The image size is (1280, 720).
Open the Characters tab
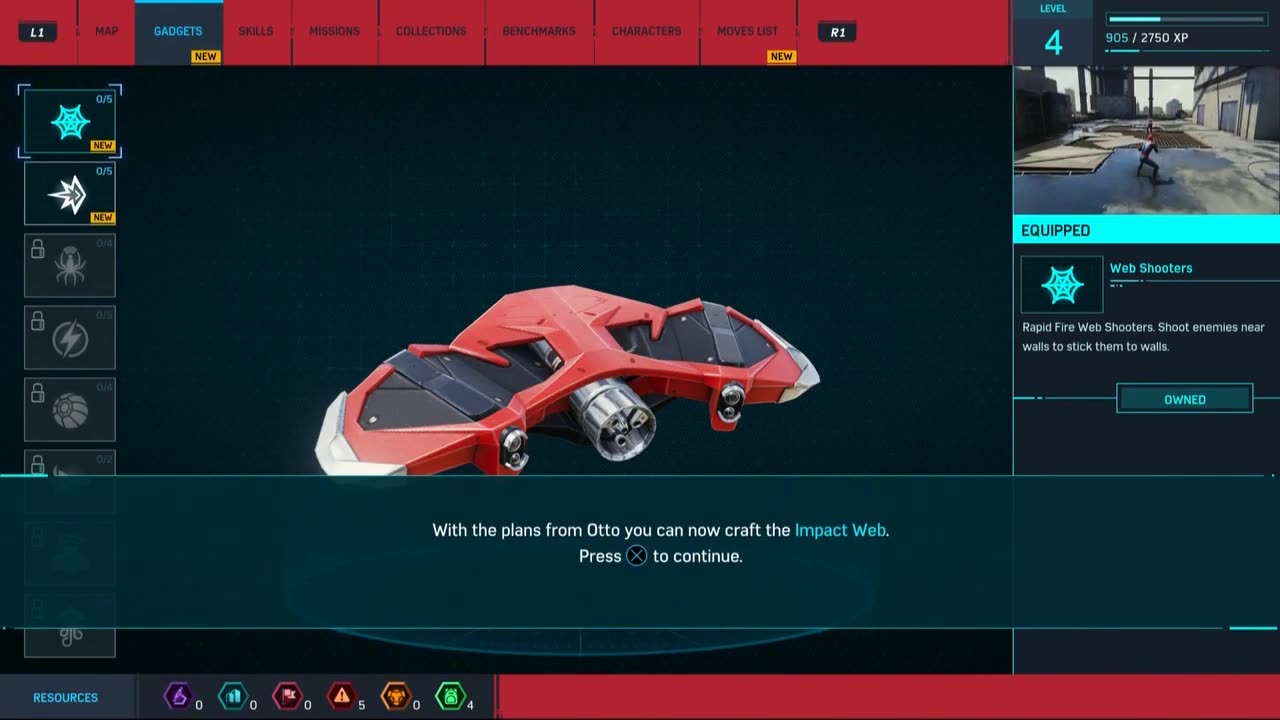647,32
